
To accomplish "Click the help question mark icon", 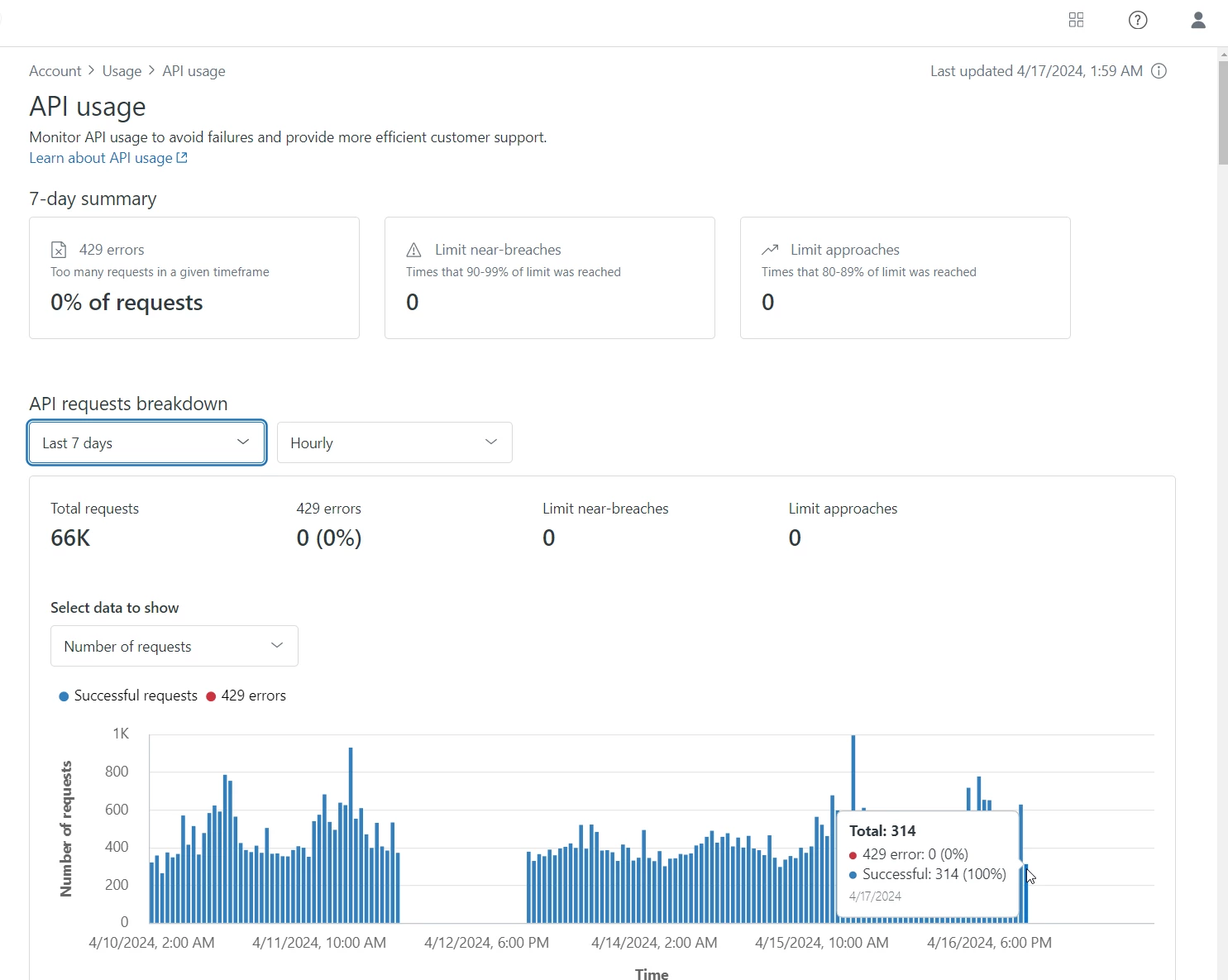I will tap(1138, 20).
